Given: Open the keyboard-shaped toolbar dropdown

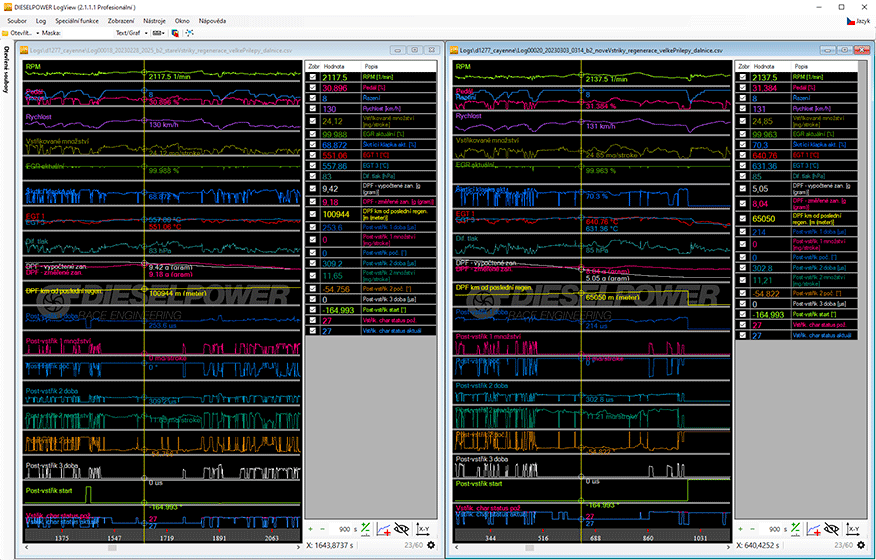Looking at the screenshot, I should [158, 33].
